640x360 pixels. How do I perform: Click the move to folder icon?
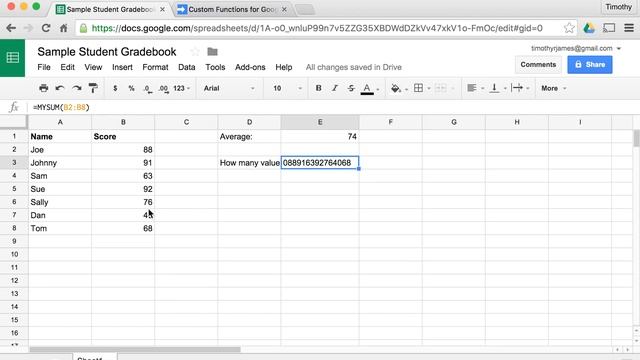212,52
